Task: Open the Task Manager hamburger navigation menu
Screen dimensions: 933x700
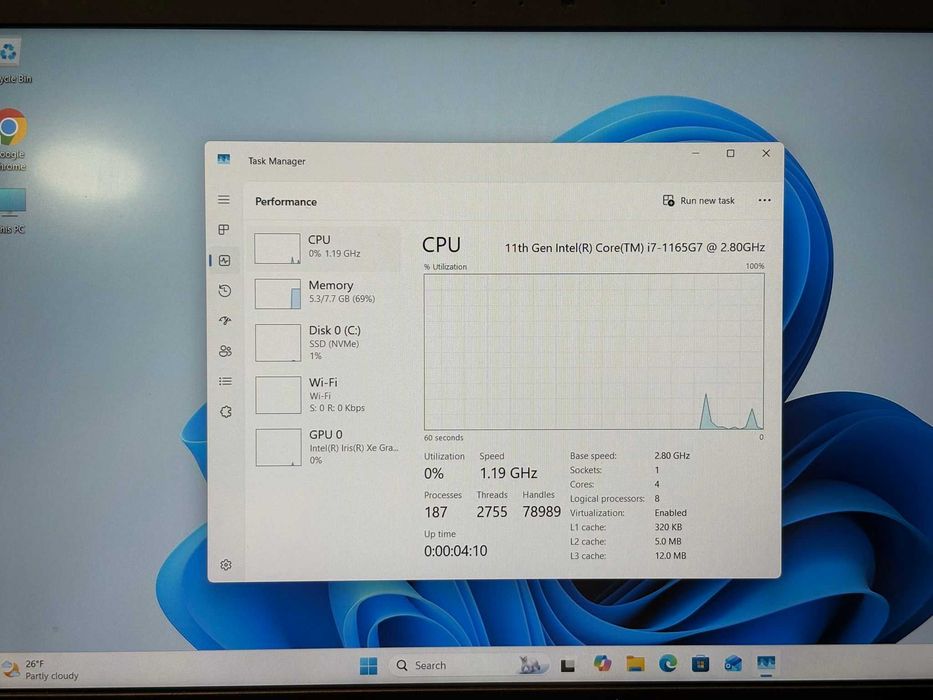Action: point(224,200)
